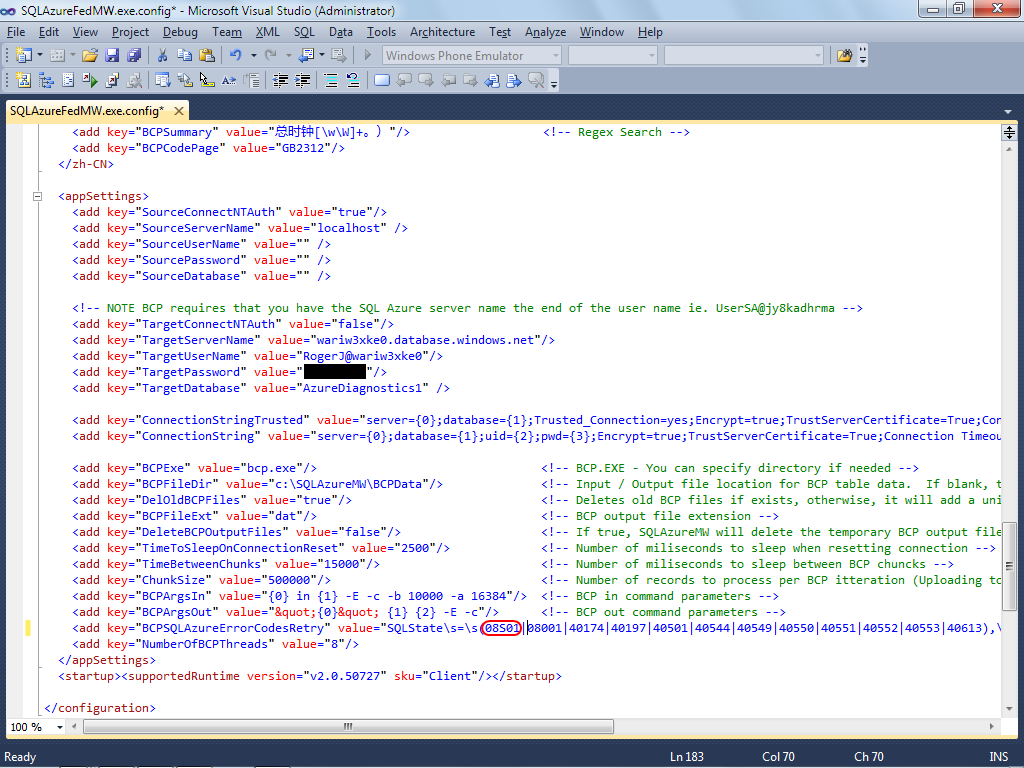
Task: Open the Architecture menu
Action: [x=442, y=32]
